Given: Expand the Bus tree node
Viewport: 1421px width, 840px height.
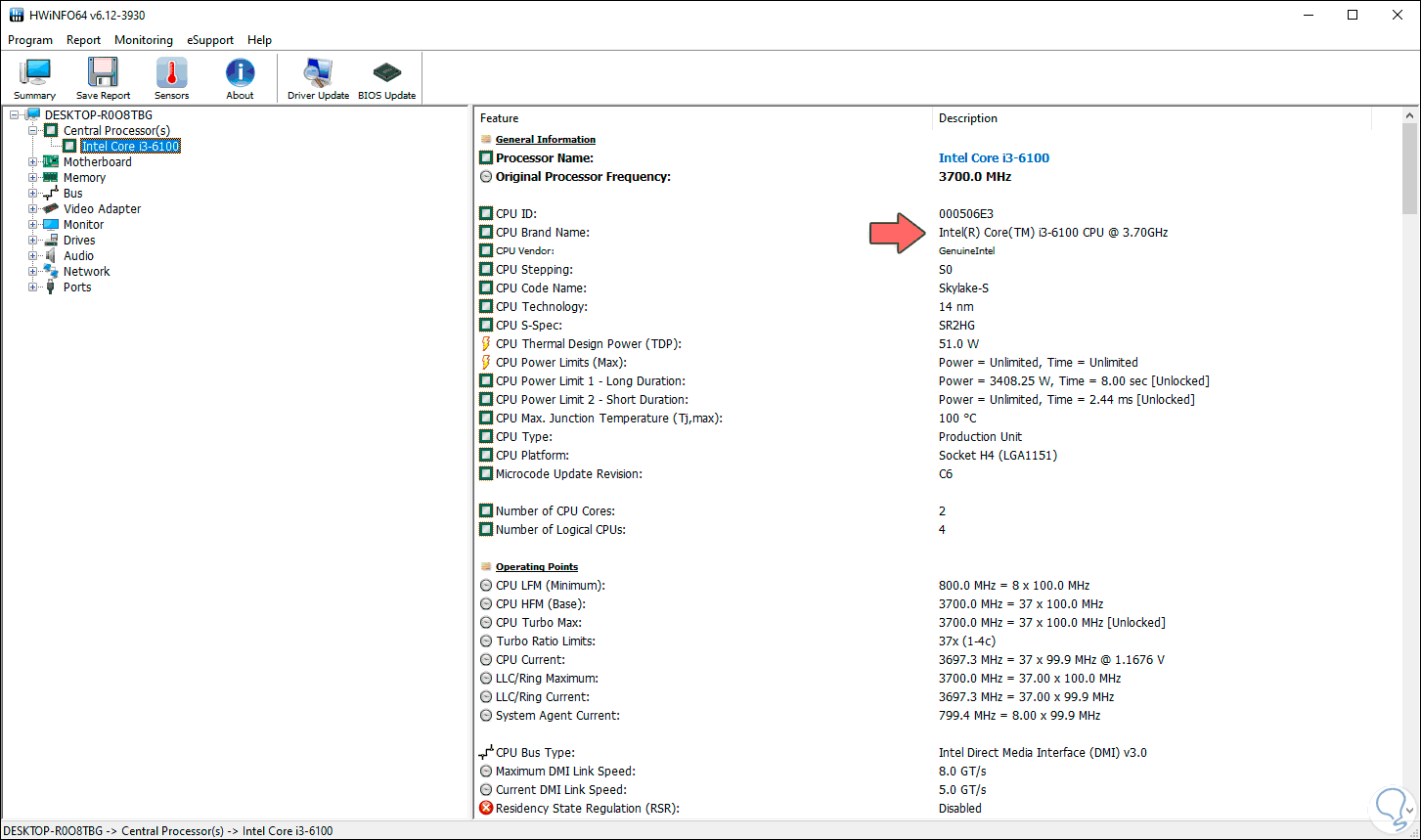Looking at the screenshot, I should 33,194.
